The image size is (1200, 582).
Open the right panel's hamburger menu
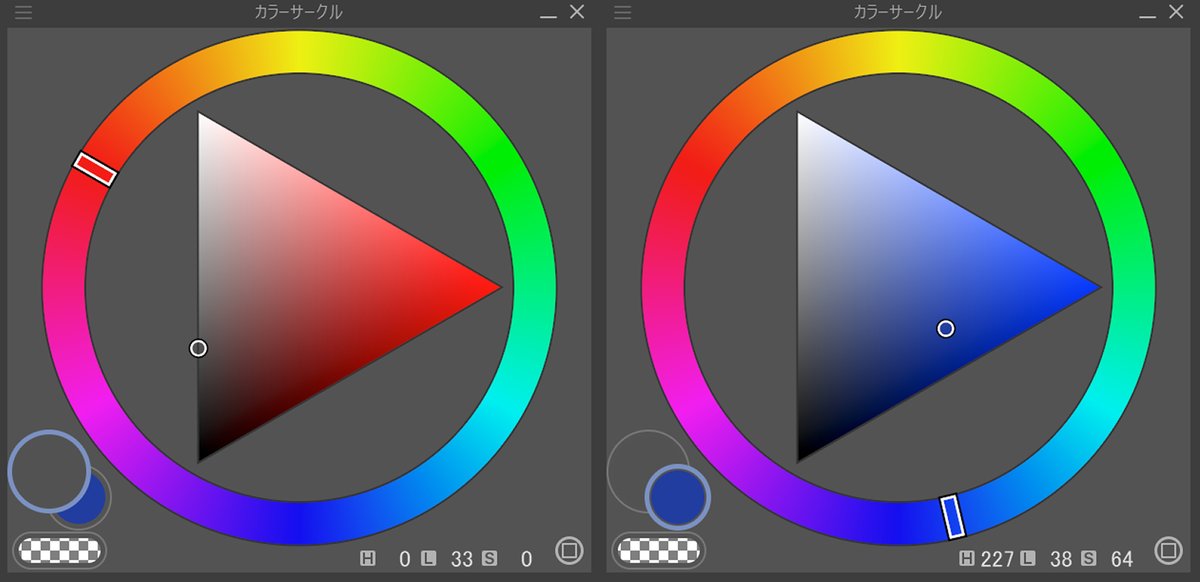point(622,13)
